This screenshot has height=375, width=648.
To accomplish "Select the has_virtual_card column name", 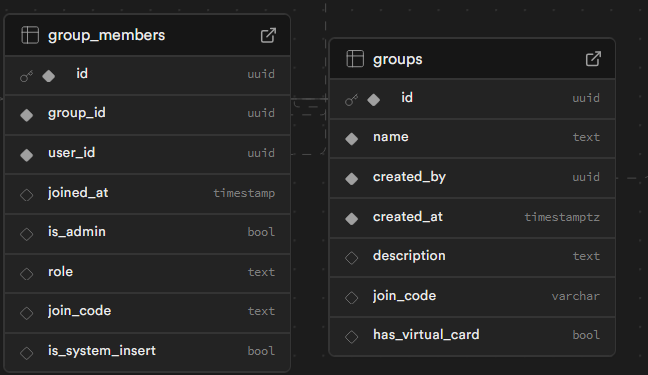I will pyautogui.click(x=426, y=334).
